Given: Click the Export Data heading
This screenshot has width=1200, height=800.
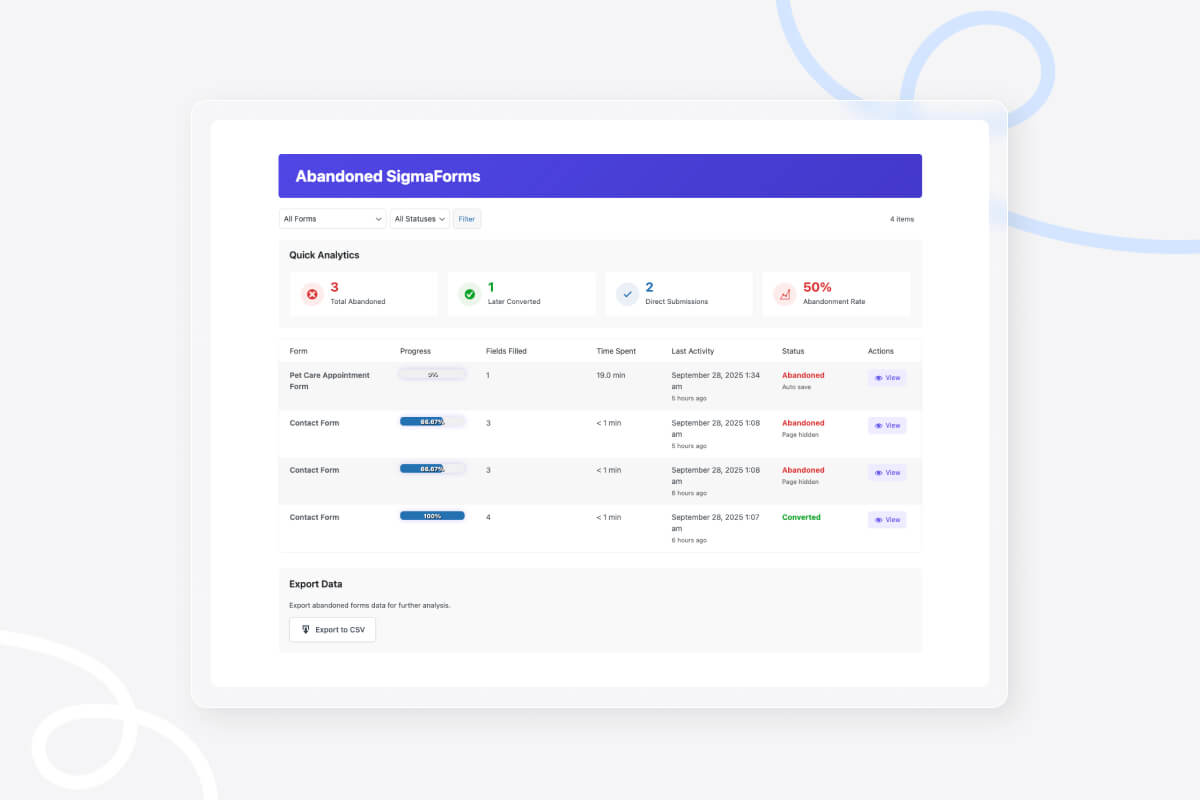Looking at the screenshot, I should [316, 584].
